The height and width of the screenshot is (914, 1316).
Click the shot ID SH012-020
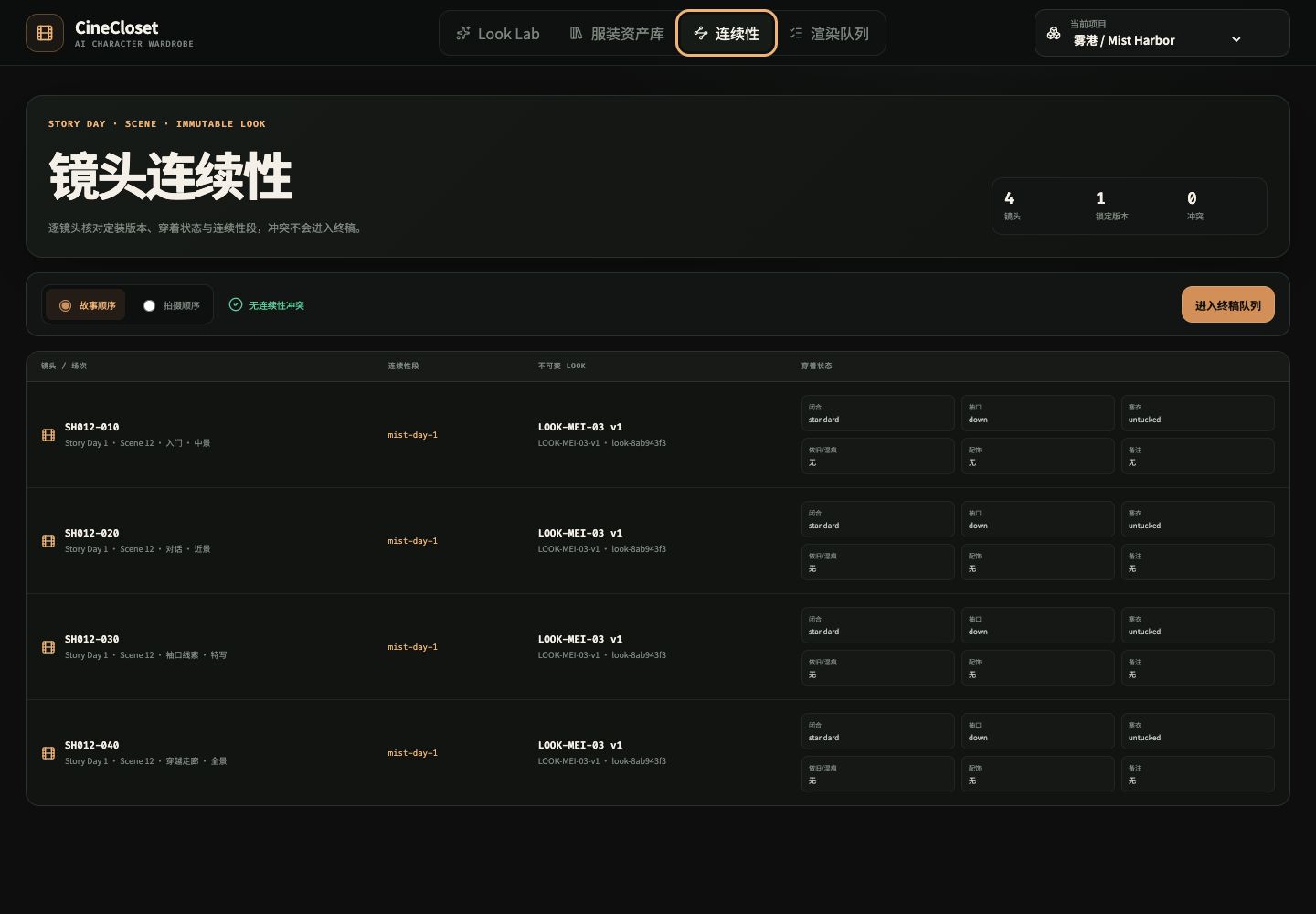(x=91, y=533)
